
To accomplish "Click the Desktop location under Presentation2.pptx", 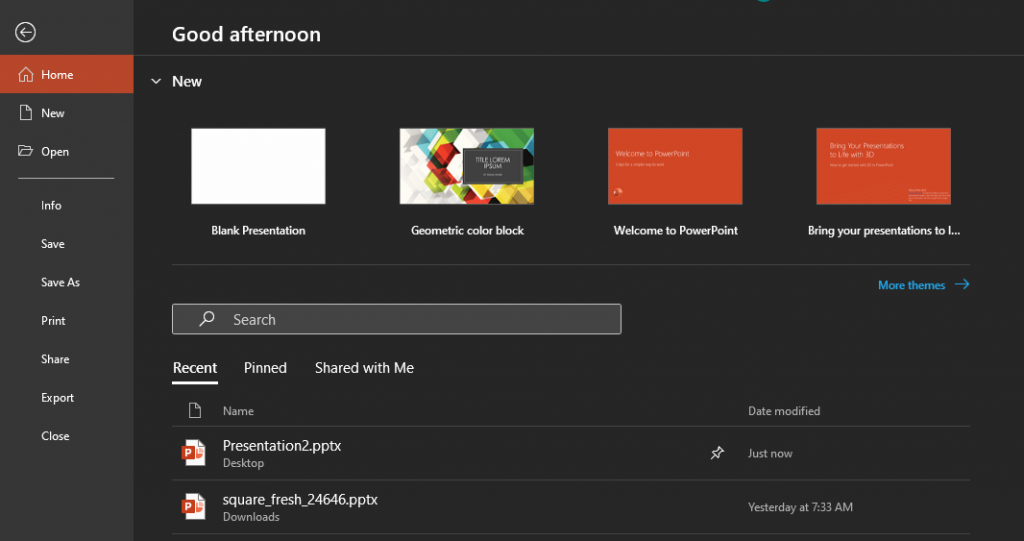I will [244, 463].
